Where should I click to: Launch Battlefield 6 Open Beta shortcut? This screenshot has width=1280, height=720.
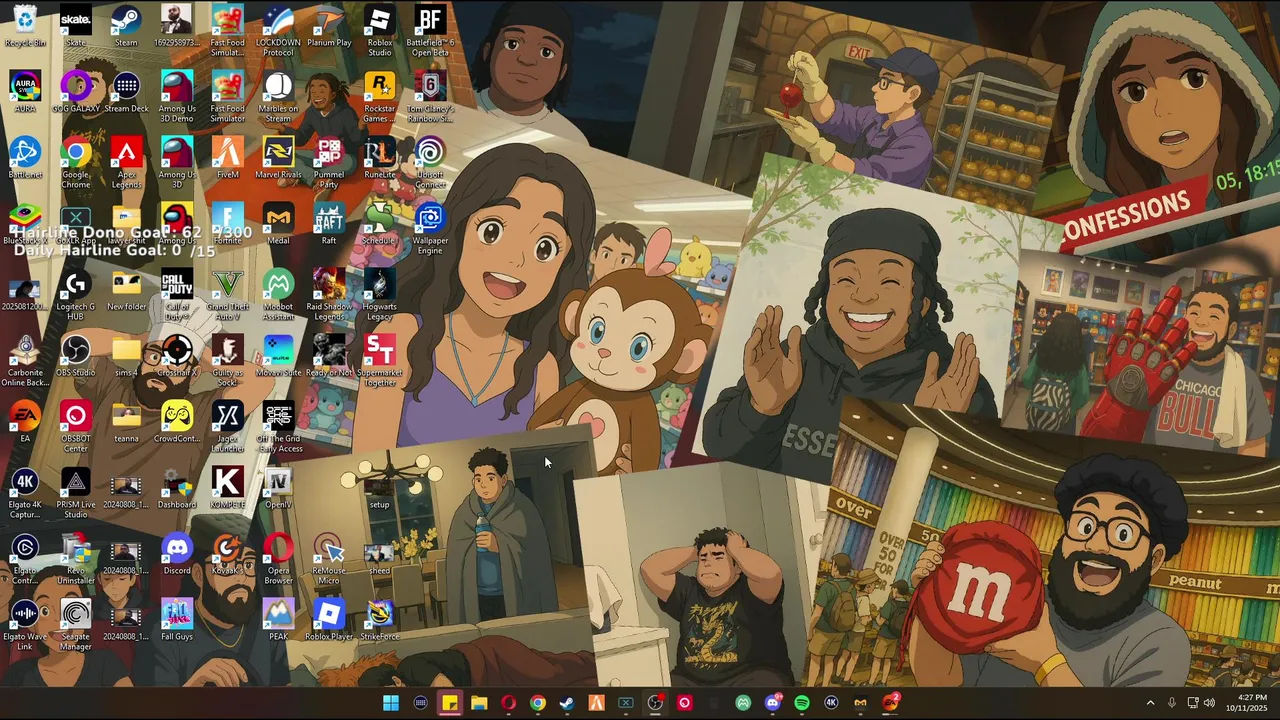430,31
